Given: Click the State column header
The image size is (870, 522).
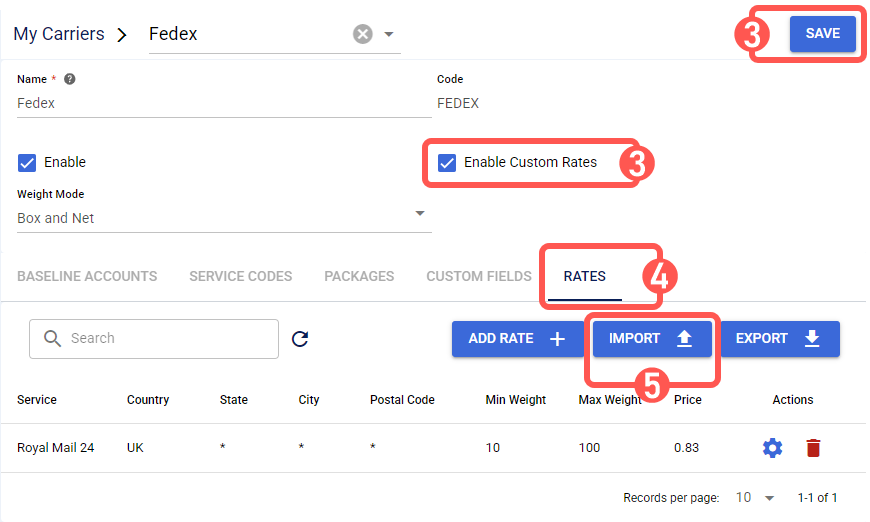Looking at the screenshot, I should 234,400.
